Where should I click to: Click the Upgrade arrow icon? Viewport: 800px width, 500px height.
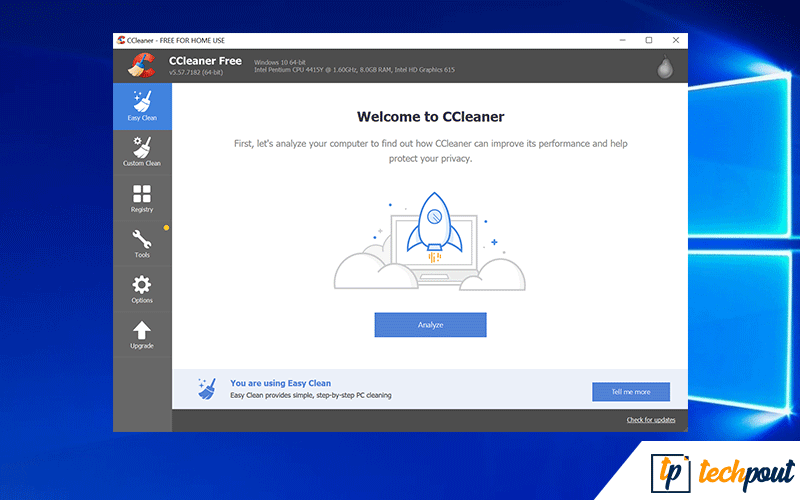[142, 334]
